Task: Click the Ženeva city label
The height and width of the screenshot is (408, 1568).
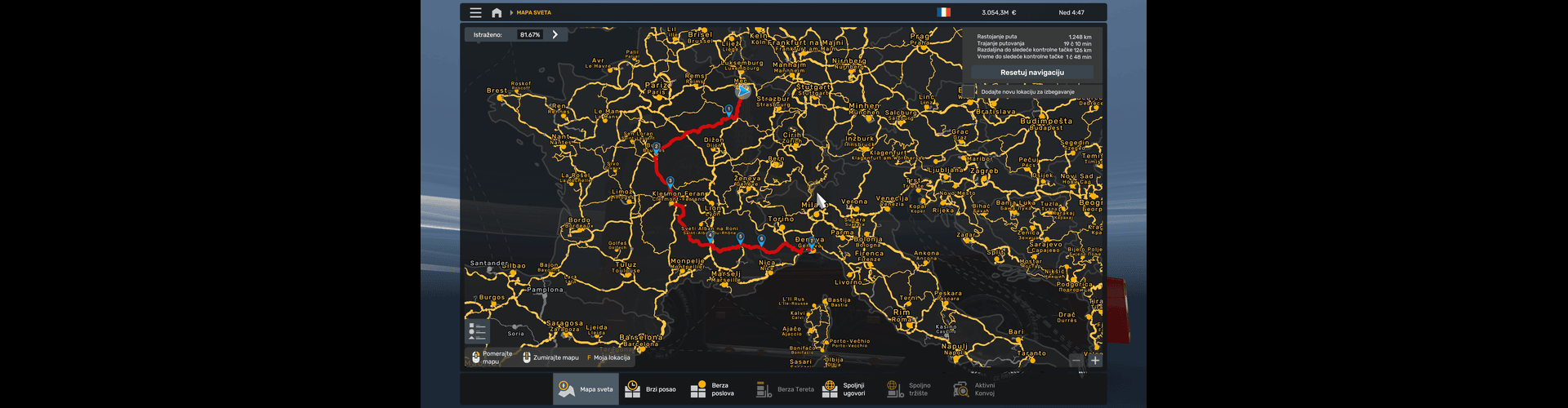Action: tap(747, 178)
